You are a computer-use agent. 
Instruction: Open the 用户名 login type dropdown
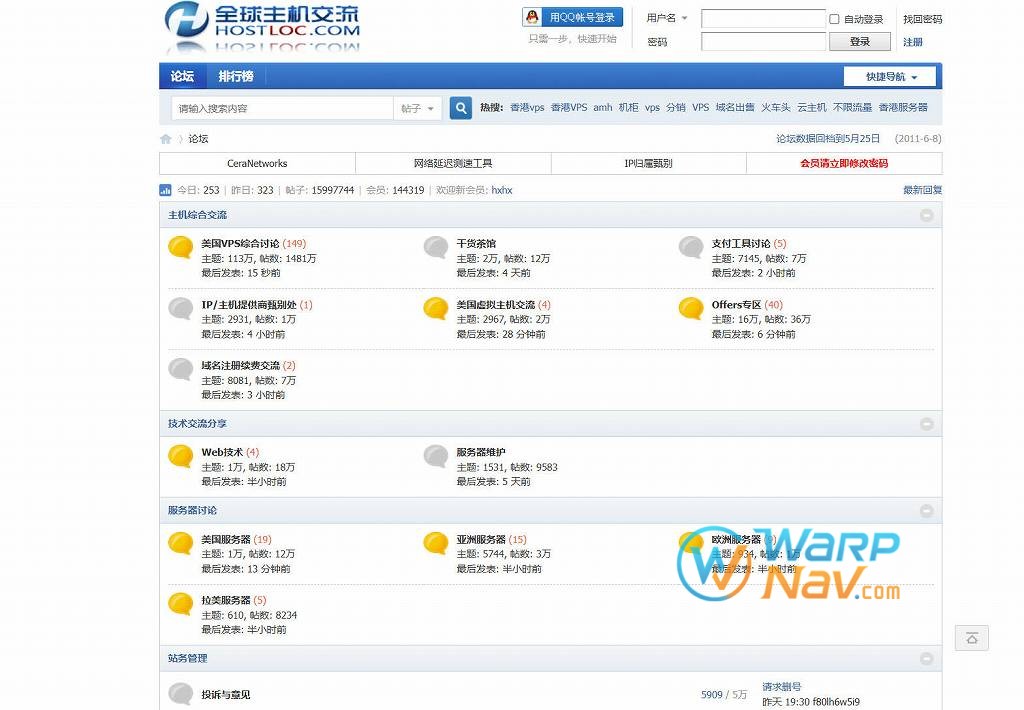point(667,18)
